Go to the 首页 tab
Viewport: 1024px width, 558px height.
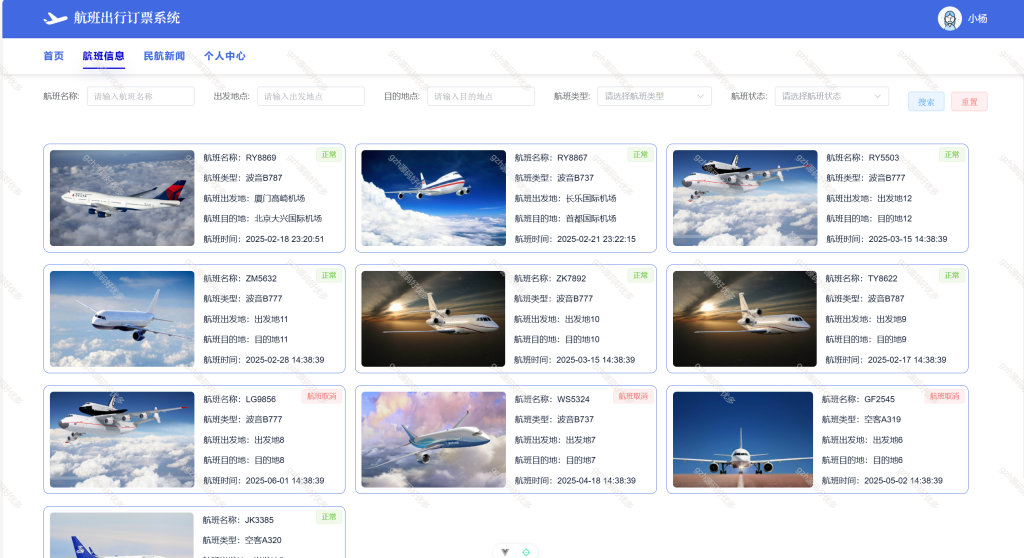54,56
